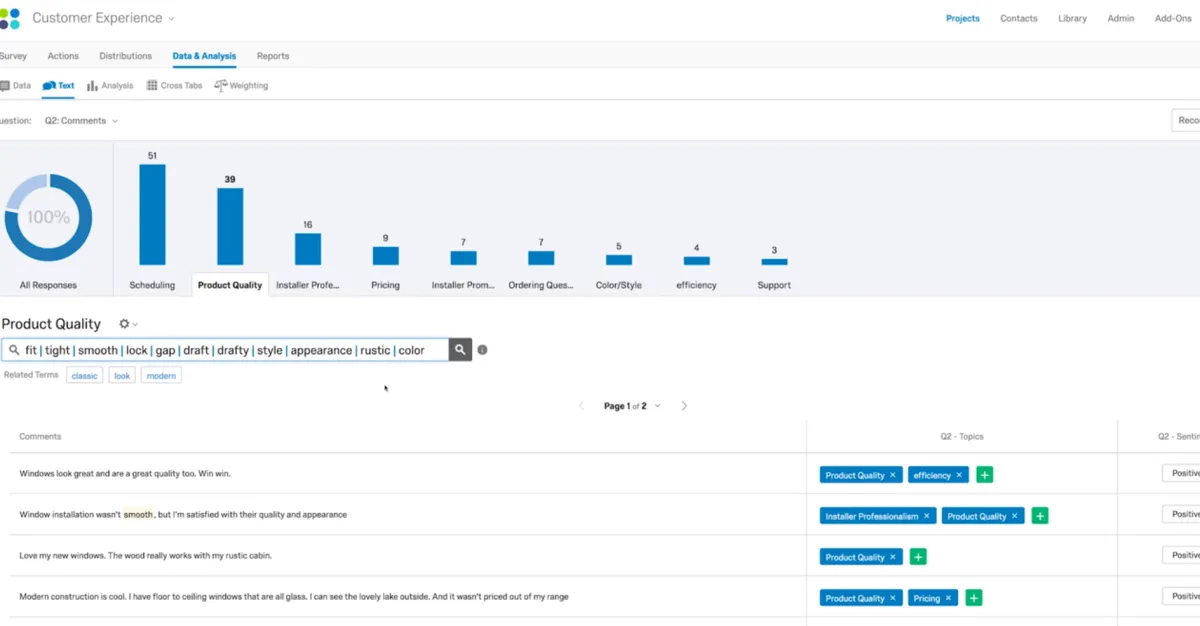Click the Qualtrics logo icon
1200x626 pixels.
(10, 18)
